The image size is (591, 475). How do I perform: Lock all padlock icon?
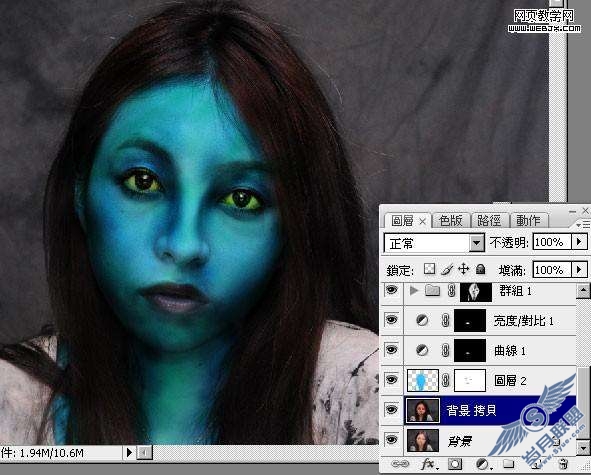480,269
